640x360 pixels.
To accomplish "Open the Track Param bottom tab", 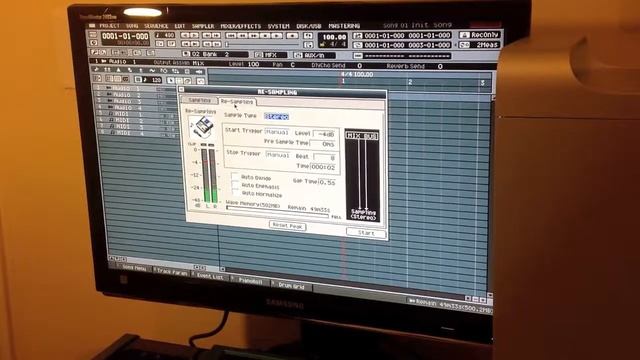I will pos(173,271).
